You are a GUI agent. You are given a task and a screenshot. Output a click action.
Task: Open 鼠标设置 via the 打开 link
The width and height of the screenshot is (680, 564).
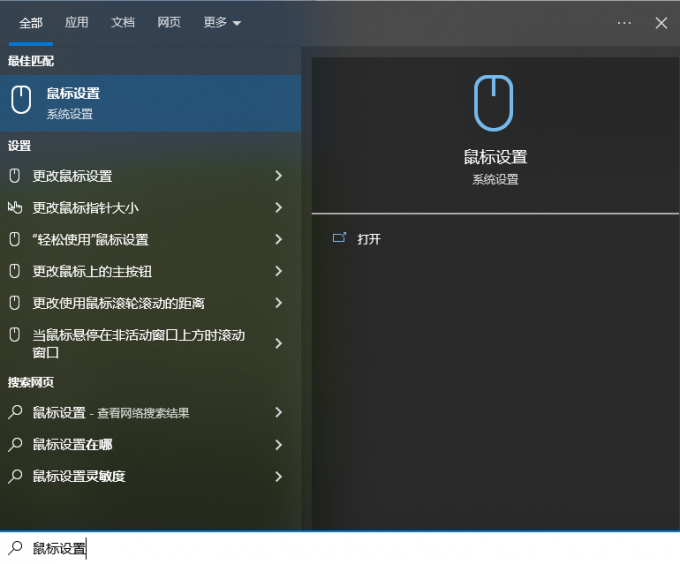[x=369, y=239]
